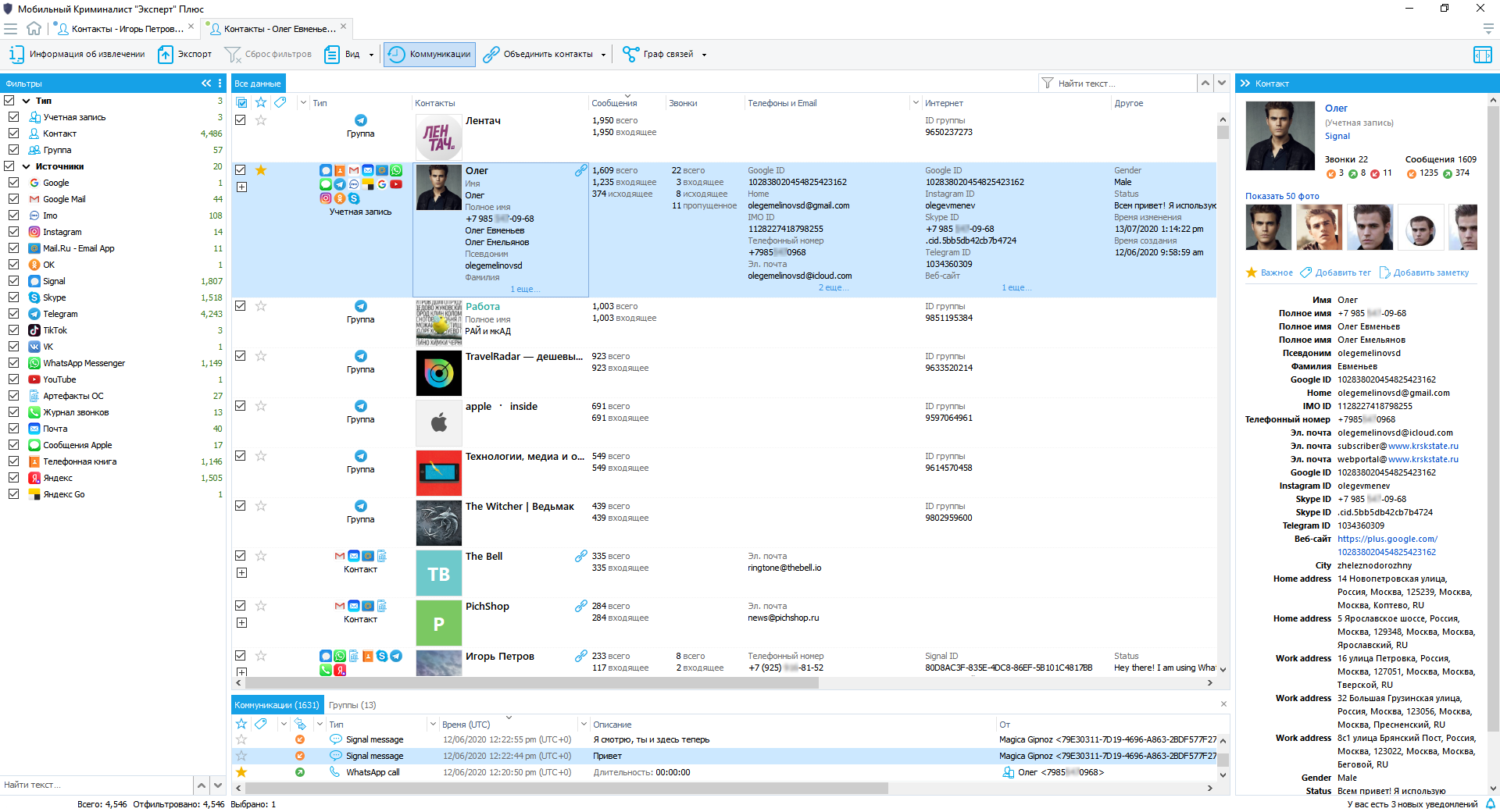Click the Reset filters funnel icon
1500x812 pixels.
click(x=232, y=55)
